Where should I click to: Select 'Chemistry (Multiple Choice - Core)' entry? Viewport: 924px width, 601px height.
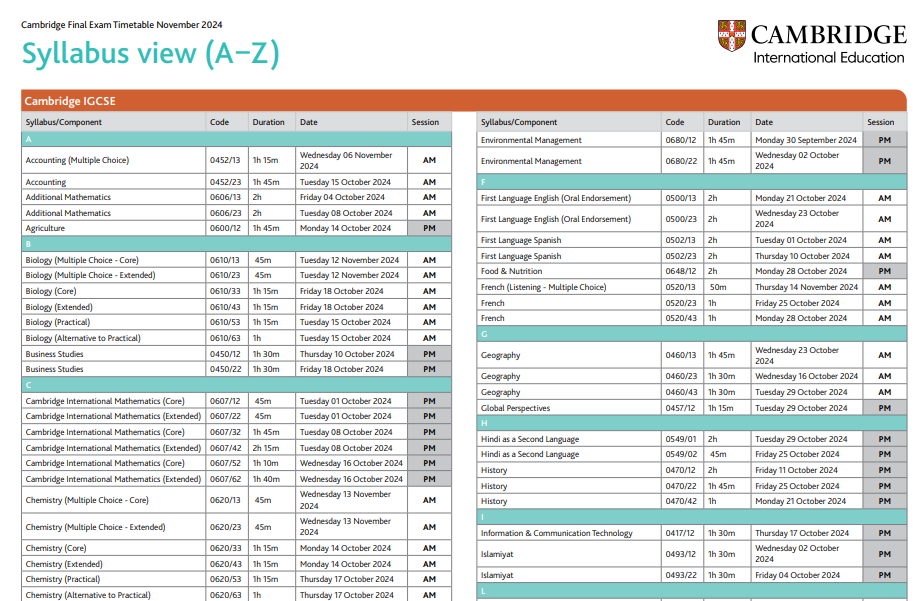[x=87, y=500]
